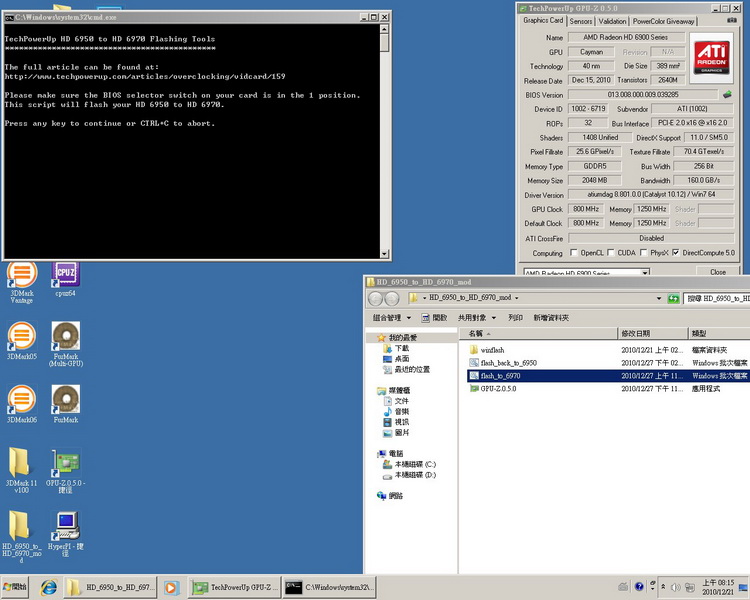Toggle the CUDA checkbox in GPU-Z

[610, 252]
